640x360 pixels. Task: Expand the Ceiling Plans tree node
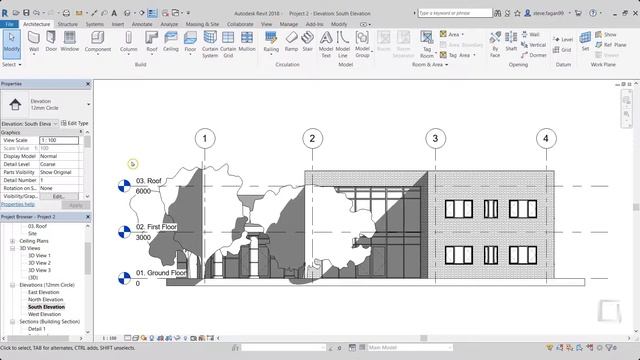(x=13, y=241)
